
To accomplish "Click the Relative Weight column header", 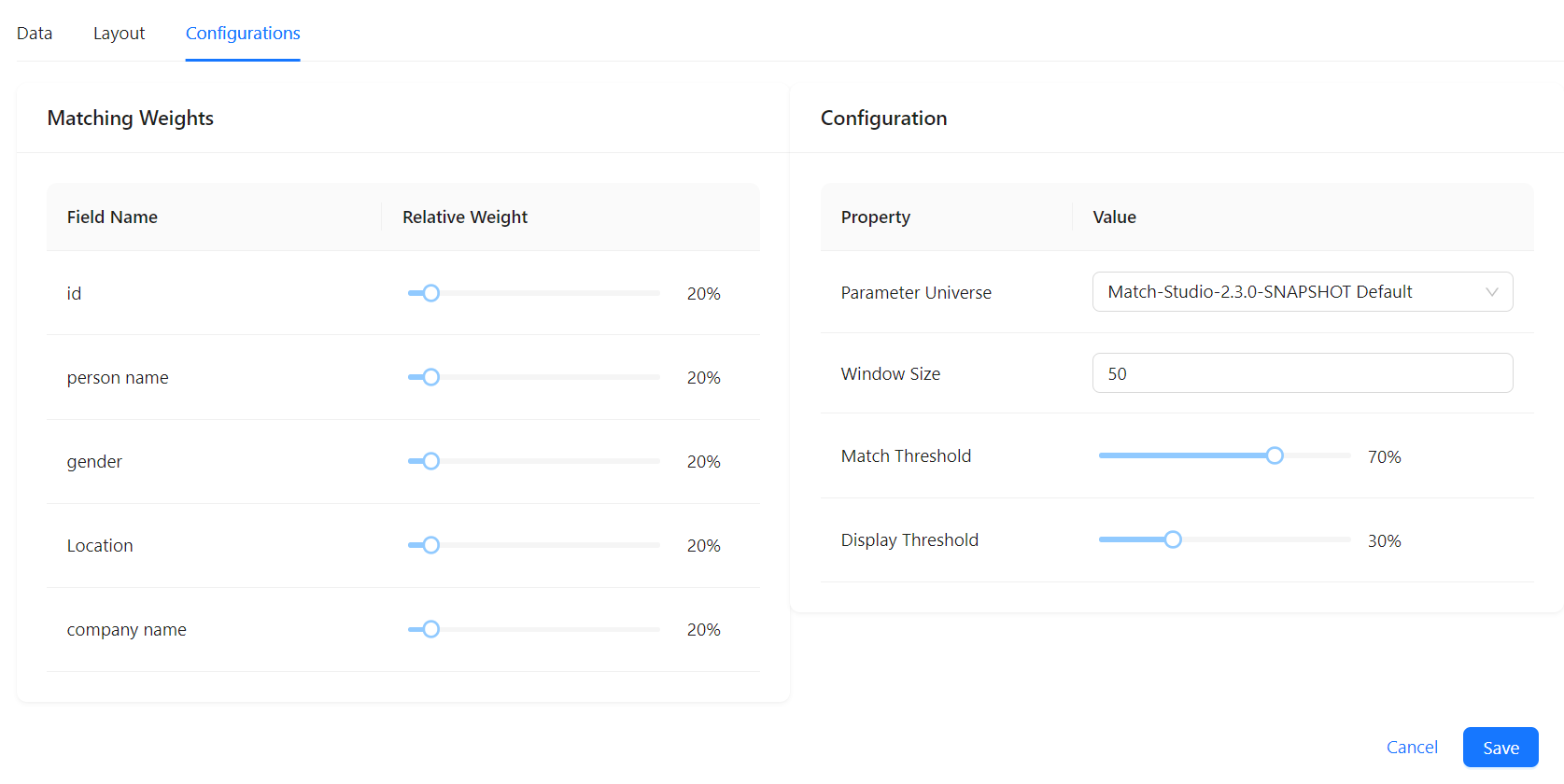I will point(571,217).
